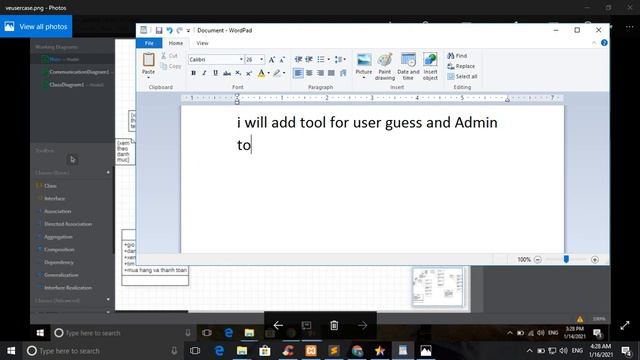Viewport: 640px width, 360px height.
Task: Click Cut in the Clipboard group
Action: pos(169,56)
